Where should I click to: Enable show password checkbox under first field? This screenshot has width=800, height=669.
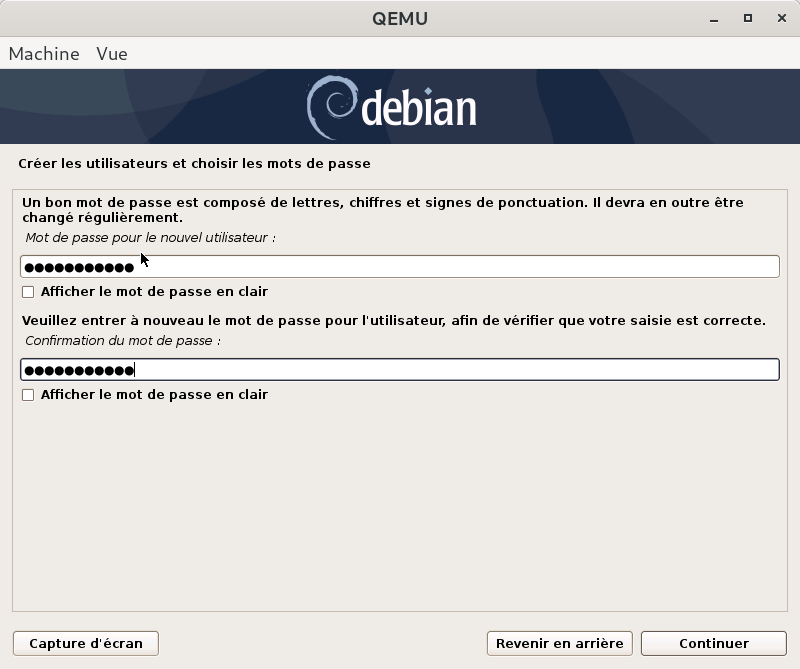28,292
